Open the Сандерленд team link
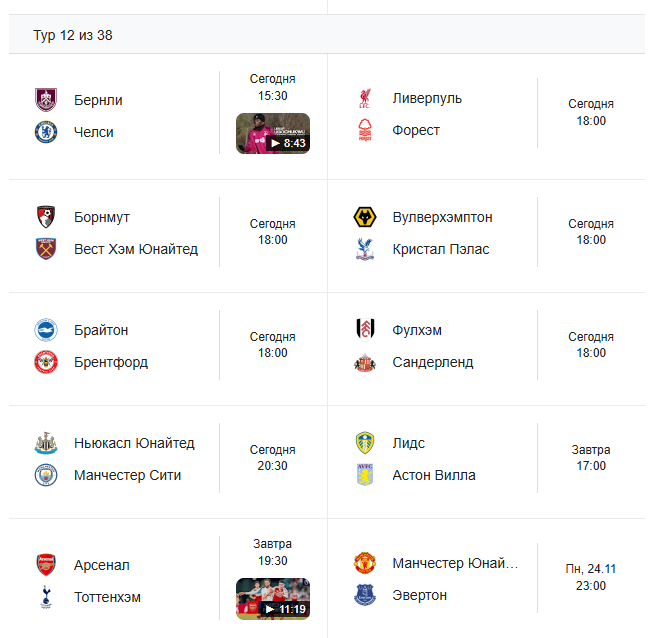Image resolution: width=662 pixels, height=638 pixels. click(x=433, y=362)
